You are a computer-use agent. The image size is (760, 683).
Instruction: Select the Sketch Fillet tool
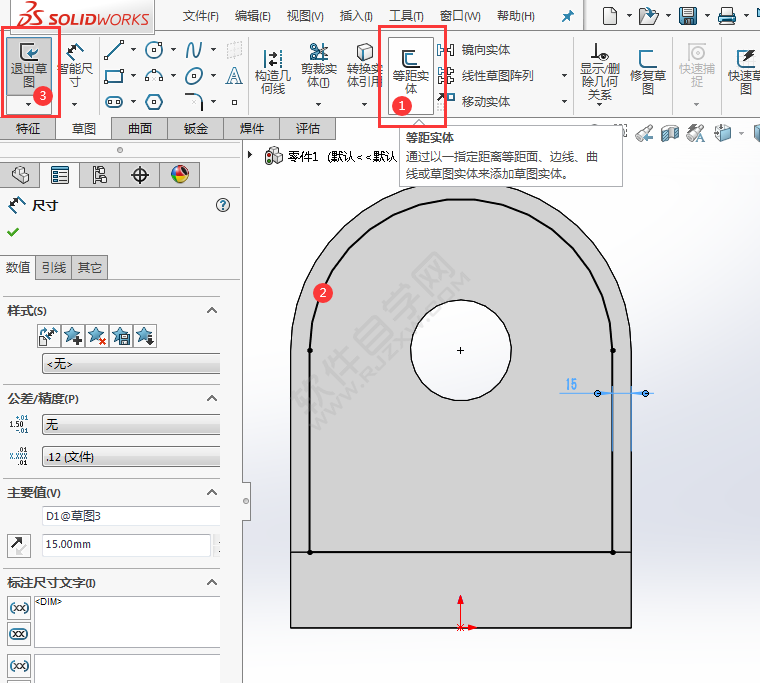pyautogui.click(x=194, y=102)
